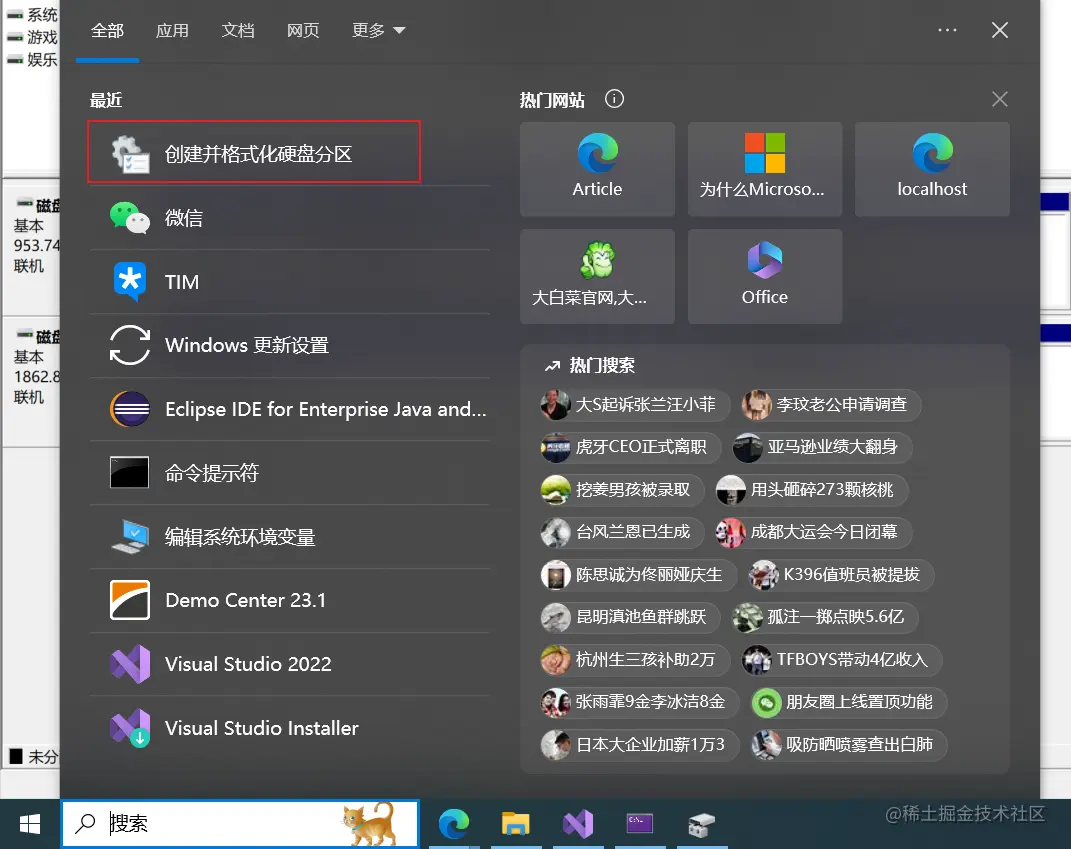This screenshot has height=849, width=1071.
Task: Open trending topic 吸防晒喷雾查出白肺
Action: click(848, 745)
